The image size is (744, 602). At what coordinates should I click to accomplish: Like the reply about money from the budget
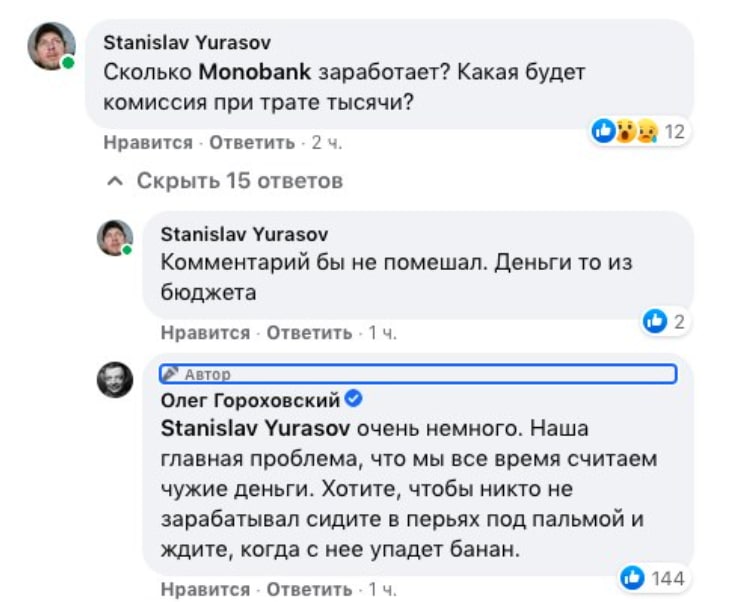coord(205,333)
